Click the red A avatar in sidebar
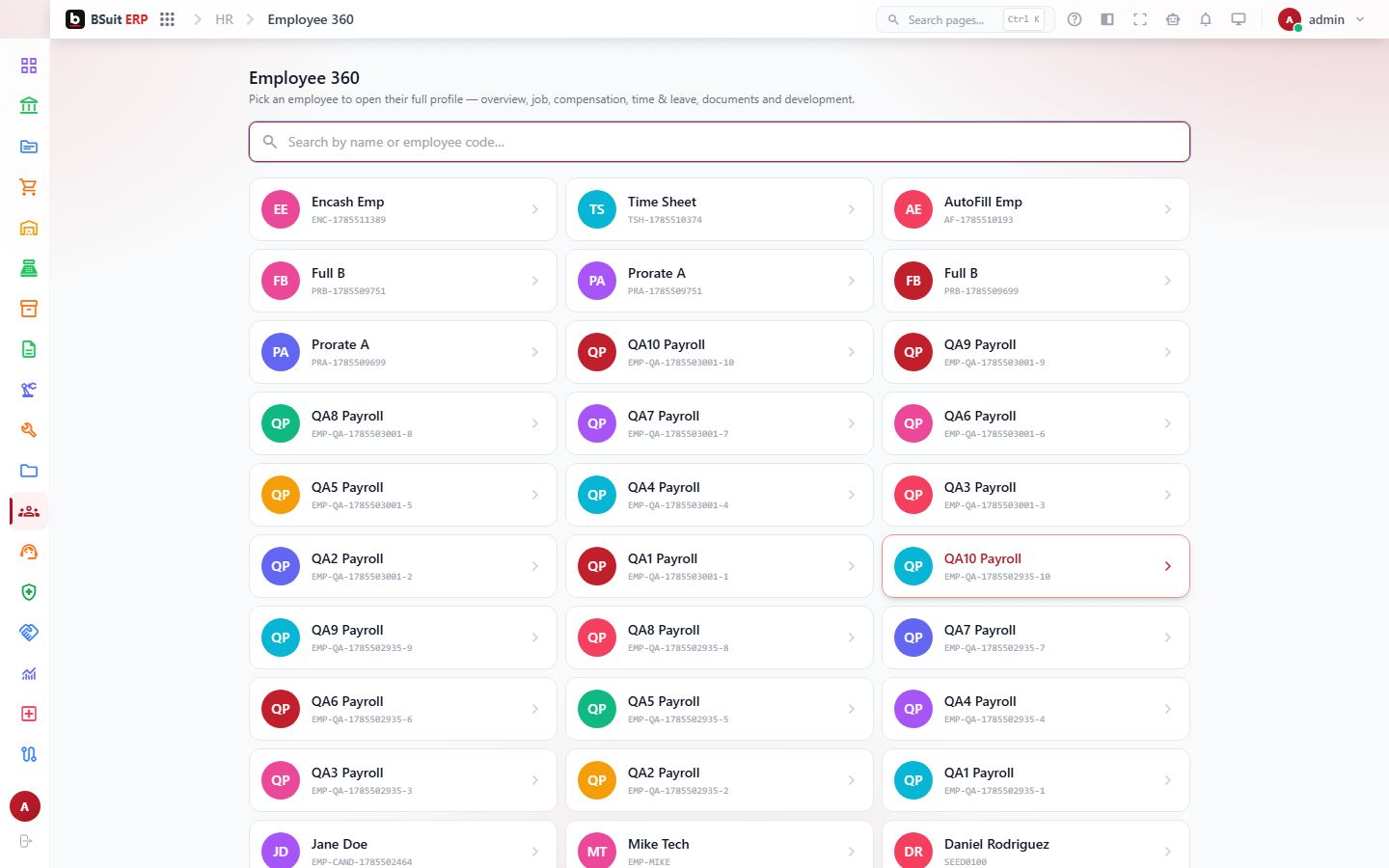The height and width of the screenshot is (868, 1389). click(x=25, y=807)
